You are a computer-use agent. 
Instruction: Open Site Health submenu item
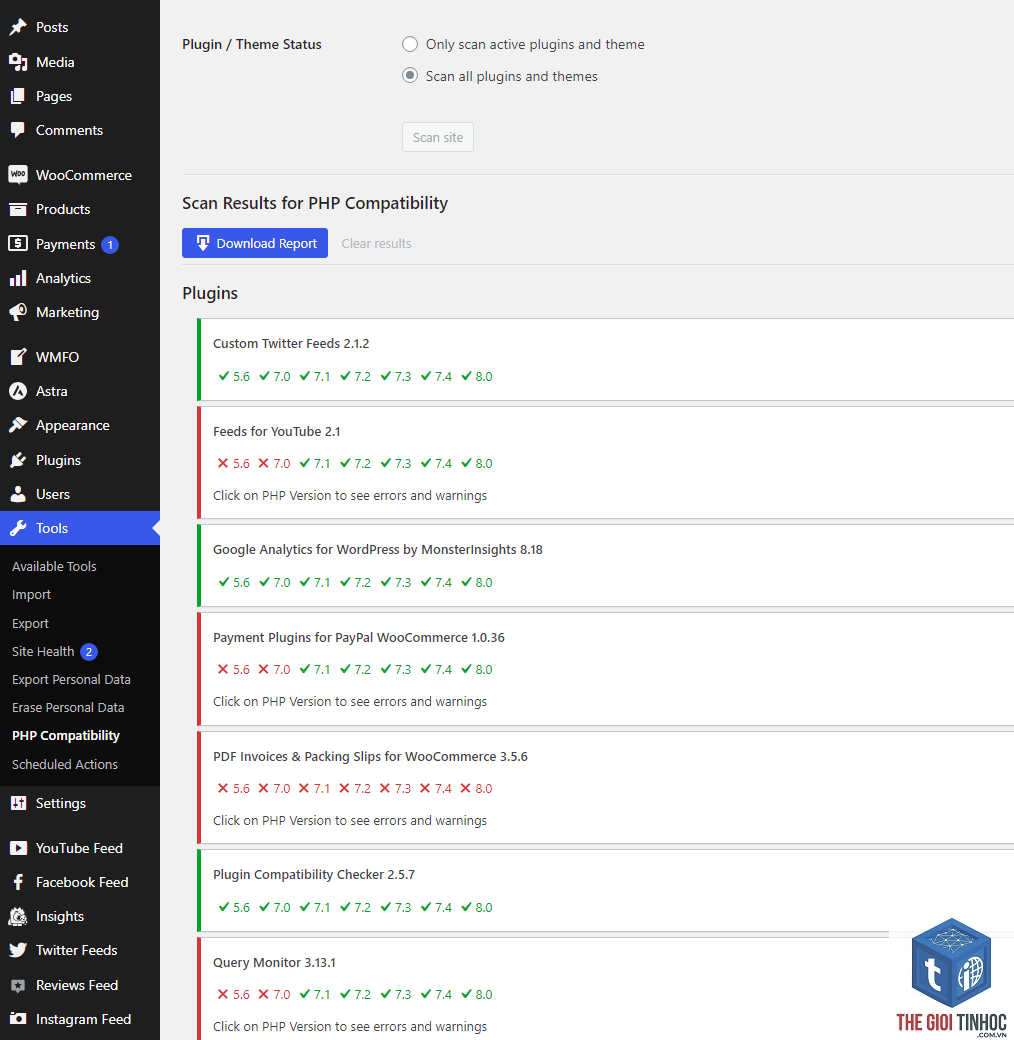[x=43, y=651]
